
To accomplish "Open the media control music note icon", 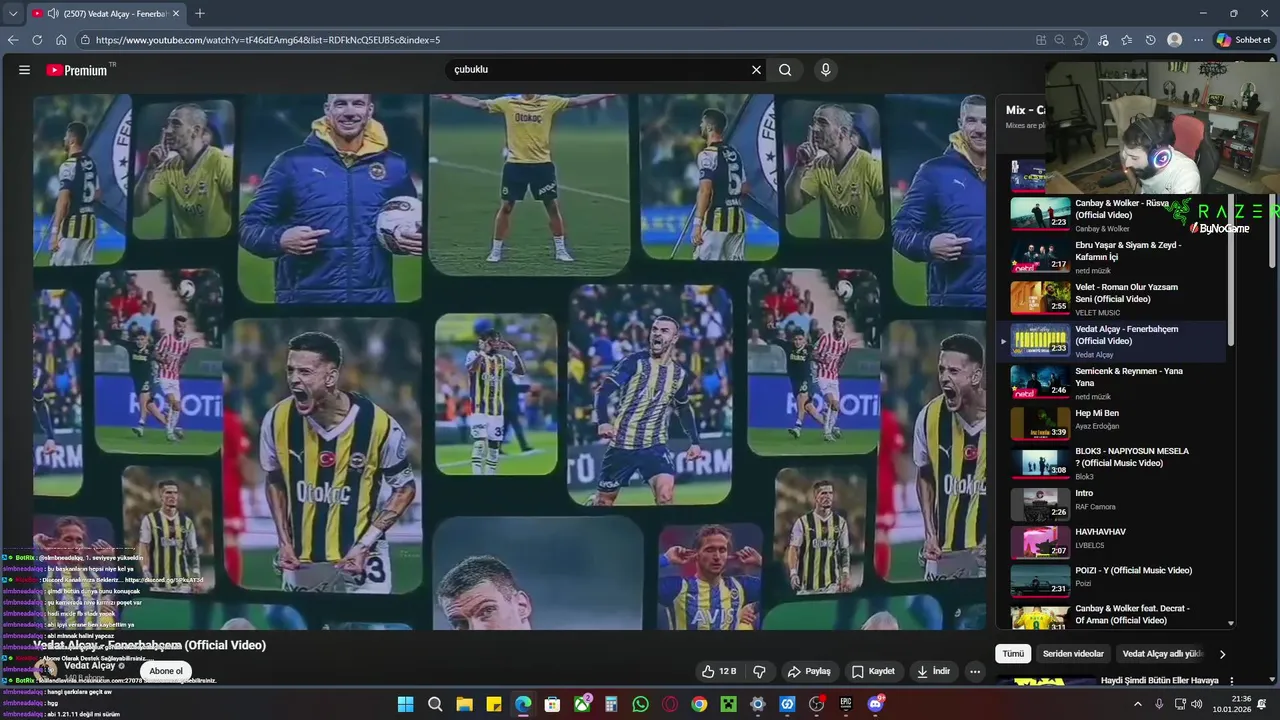I will [x=1103, y=40].
